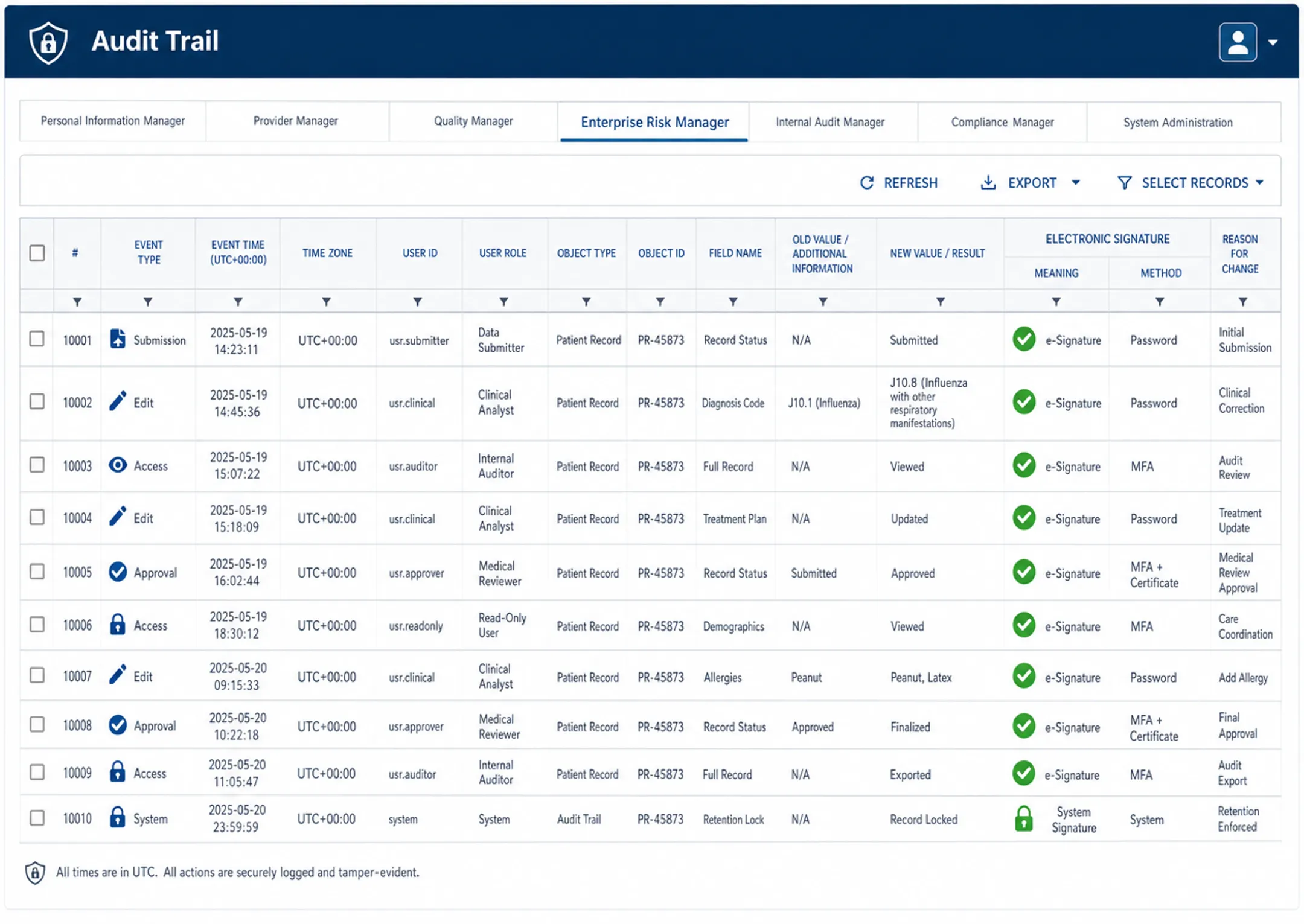The image size is (1304, 924).
Task: Click the shield lock logo beside Audit Trail
Action: click(x=48, y=42)
